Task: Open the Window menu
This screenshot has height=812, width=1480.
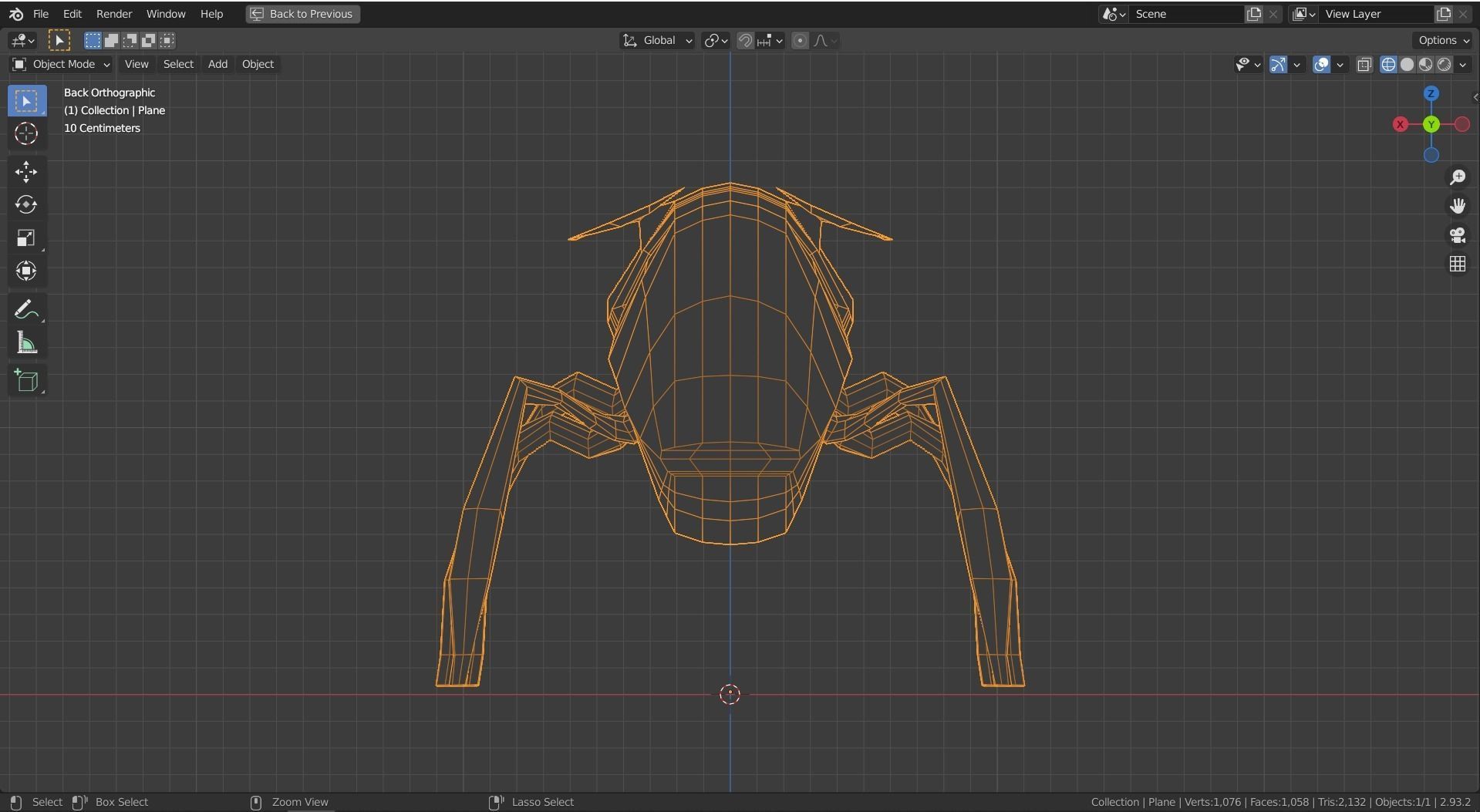Action: click(166, 14)
